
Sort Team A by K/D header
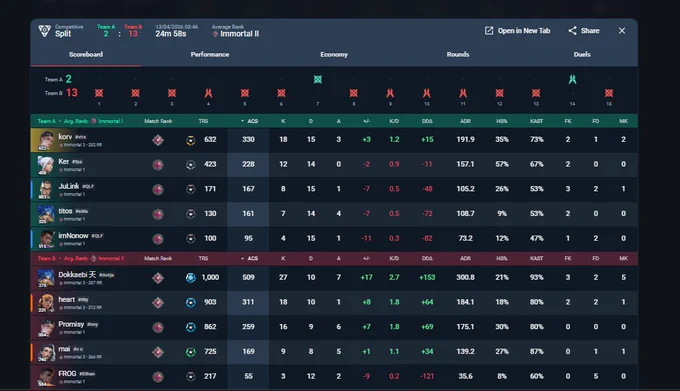pyautogui.click(x=394, y=121)
